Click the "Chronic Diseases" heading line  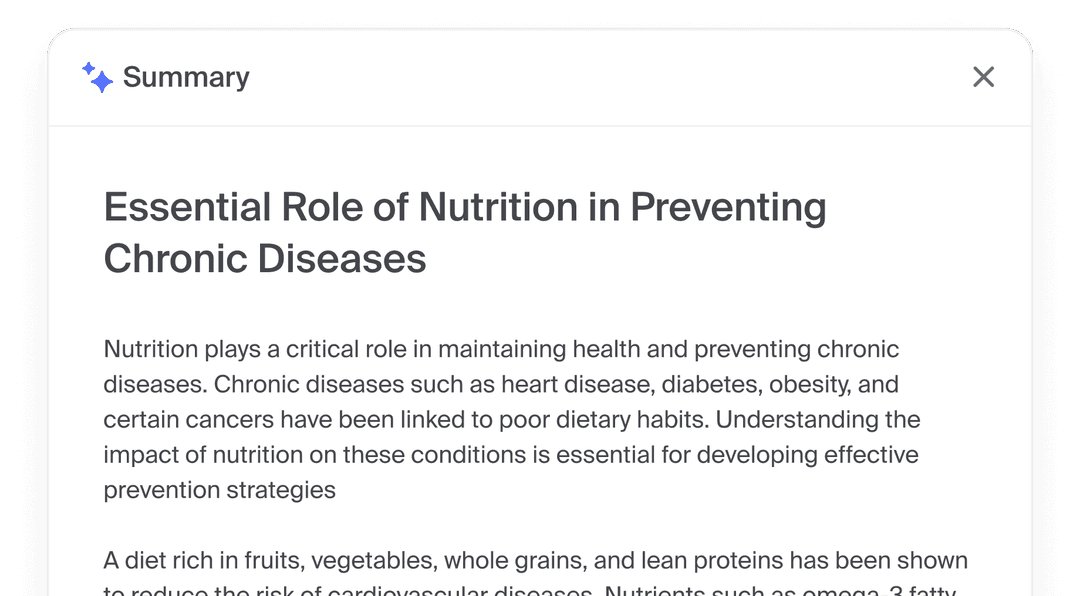265,259
